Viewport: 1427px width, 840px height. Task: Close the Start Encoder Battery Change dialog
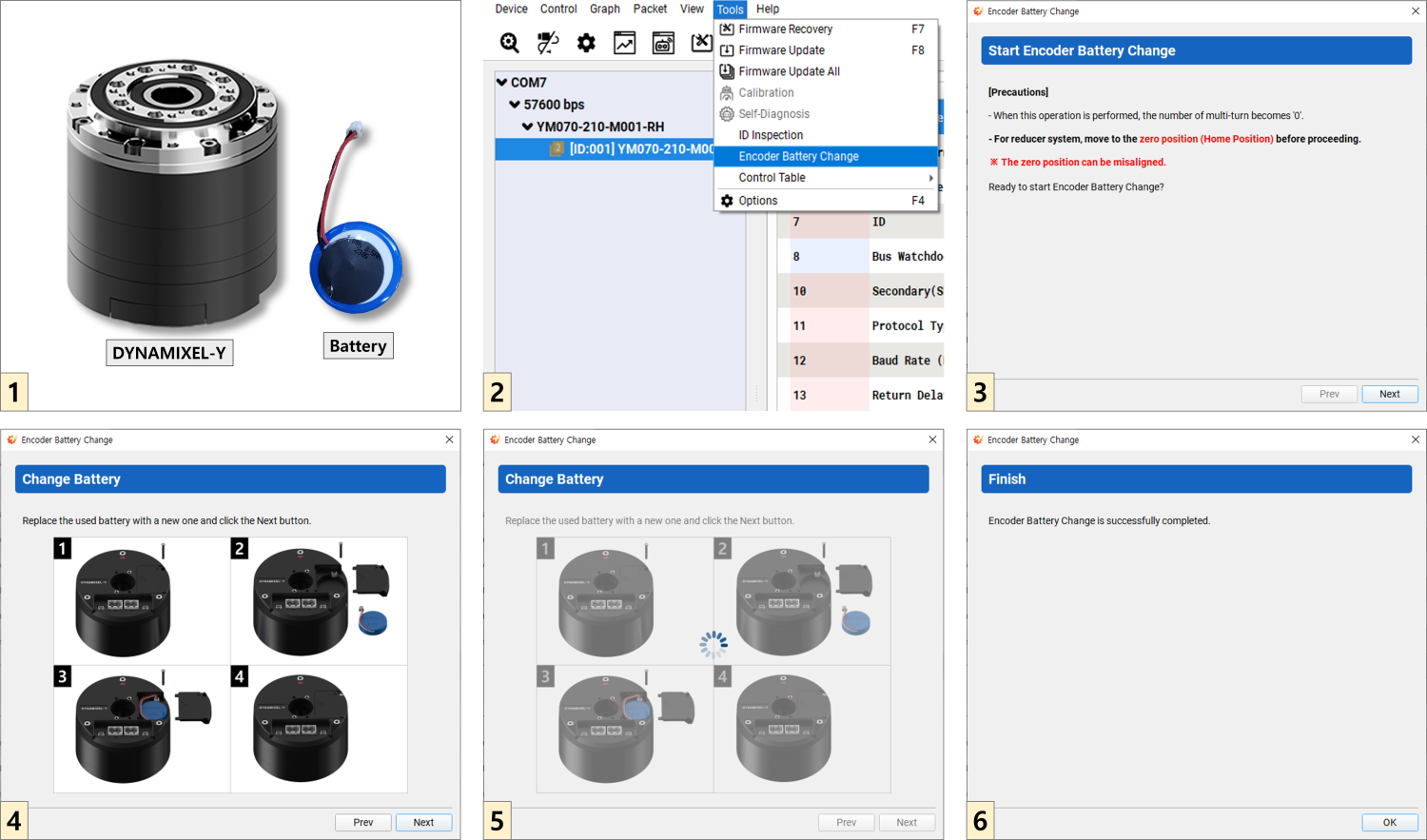tap(1415, 11)
